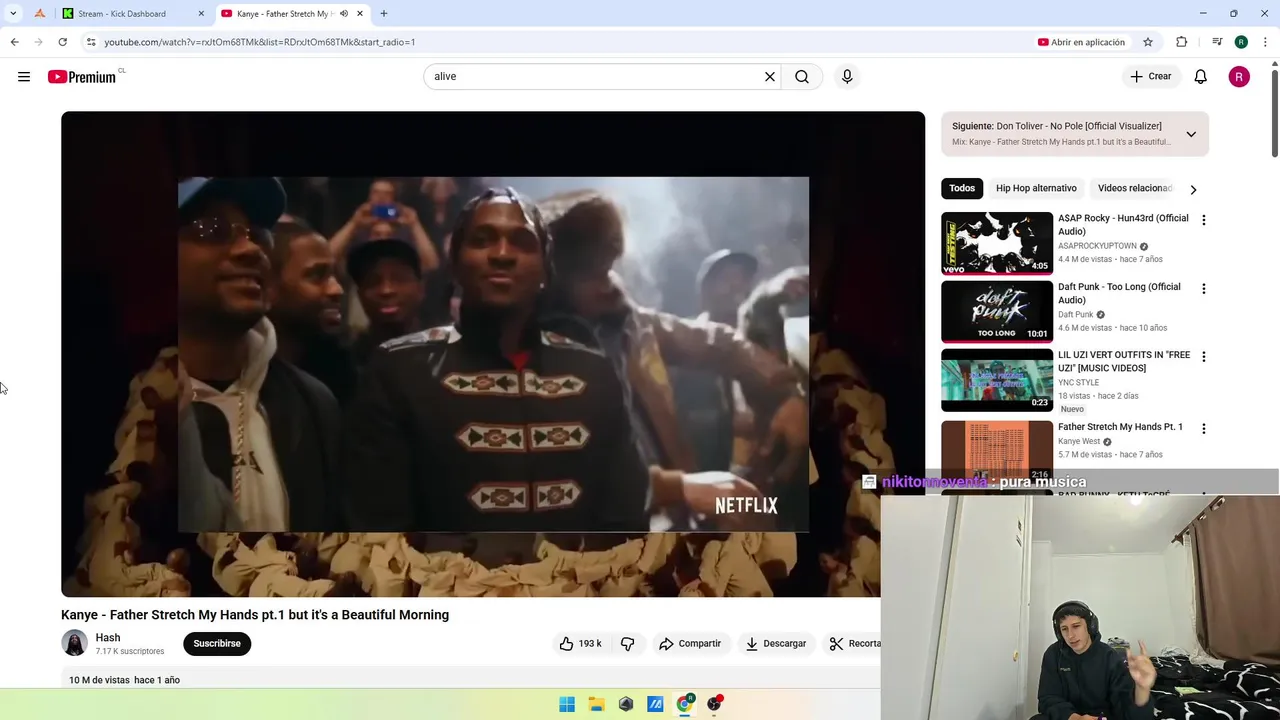
Task: Click the 'ASAPROCKYUPTOWN' channel name
Action: click(1097, 246)
